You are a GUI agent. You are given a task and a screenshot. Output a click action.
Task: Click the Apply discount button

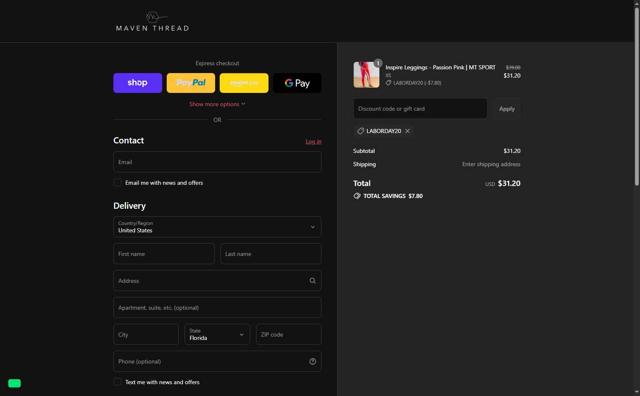tap(507, 109)
